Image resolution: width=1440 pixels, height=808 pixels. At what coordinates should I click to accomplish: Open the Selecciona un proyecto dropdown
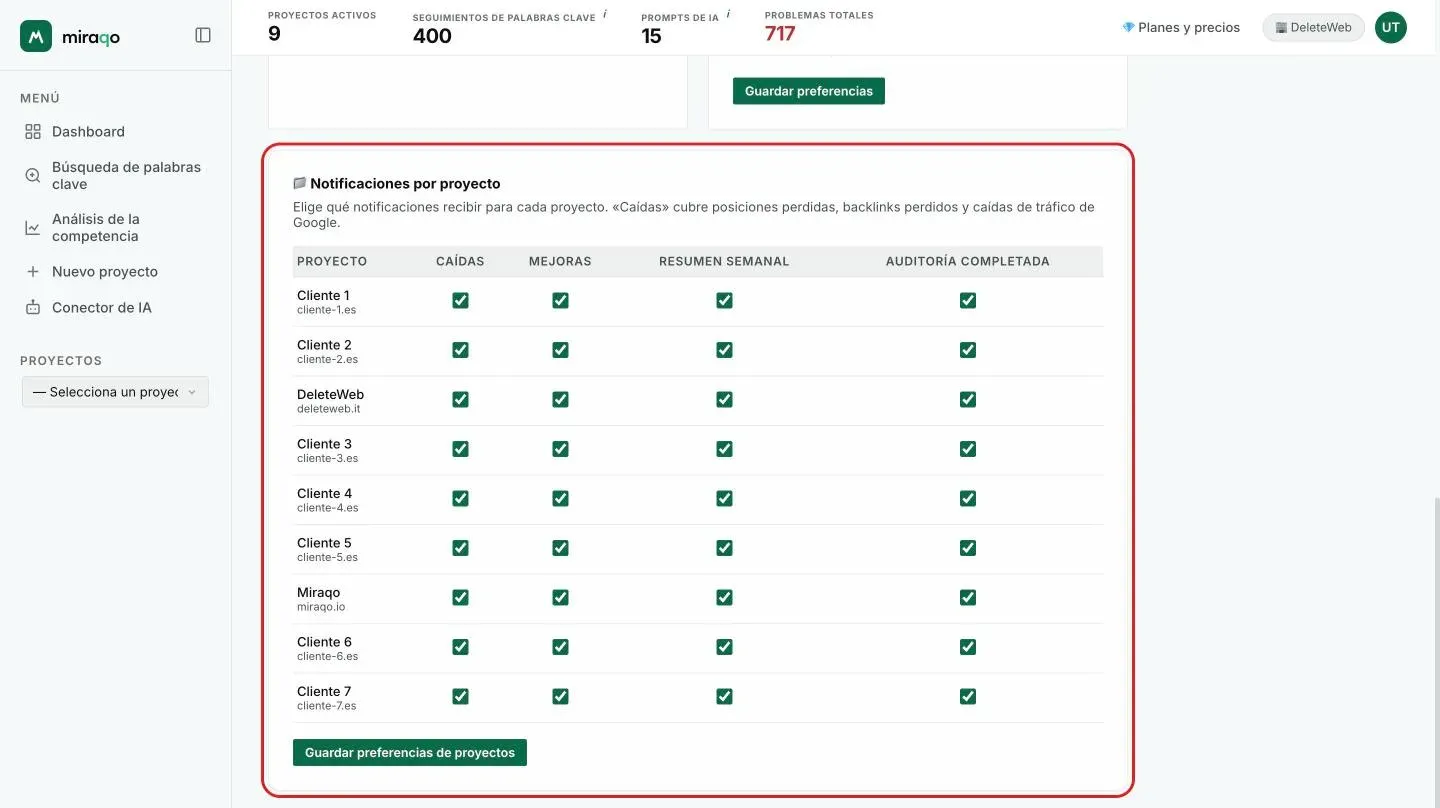coord(115,392)
